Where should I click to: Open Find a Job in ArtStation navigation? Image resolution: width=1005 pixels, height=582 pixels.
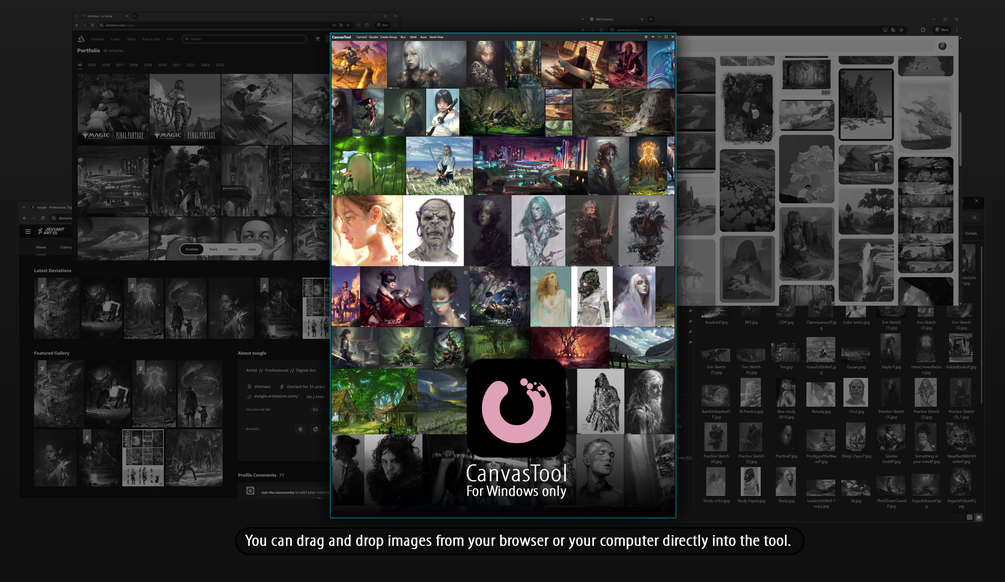coord(151,39)
